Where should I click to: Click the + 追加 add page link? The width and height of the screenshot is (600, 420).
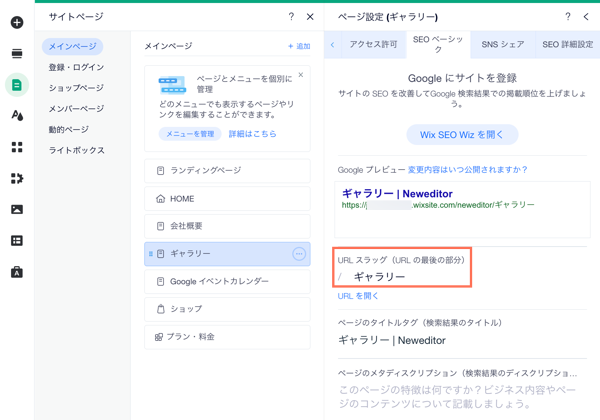tap(299, 46)
